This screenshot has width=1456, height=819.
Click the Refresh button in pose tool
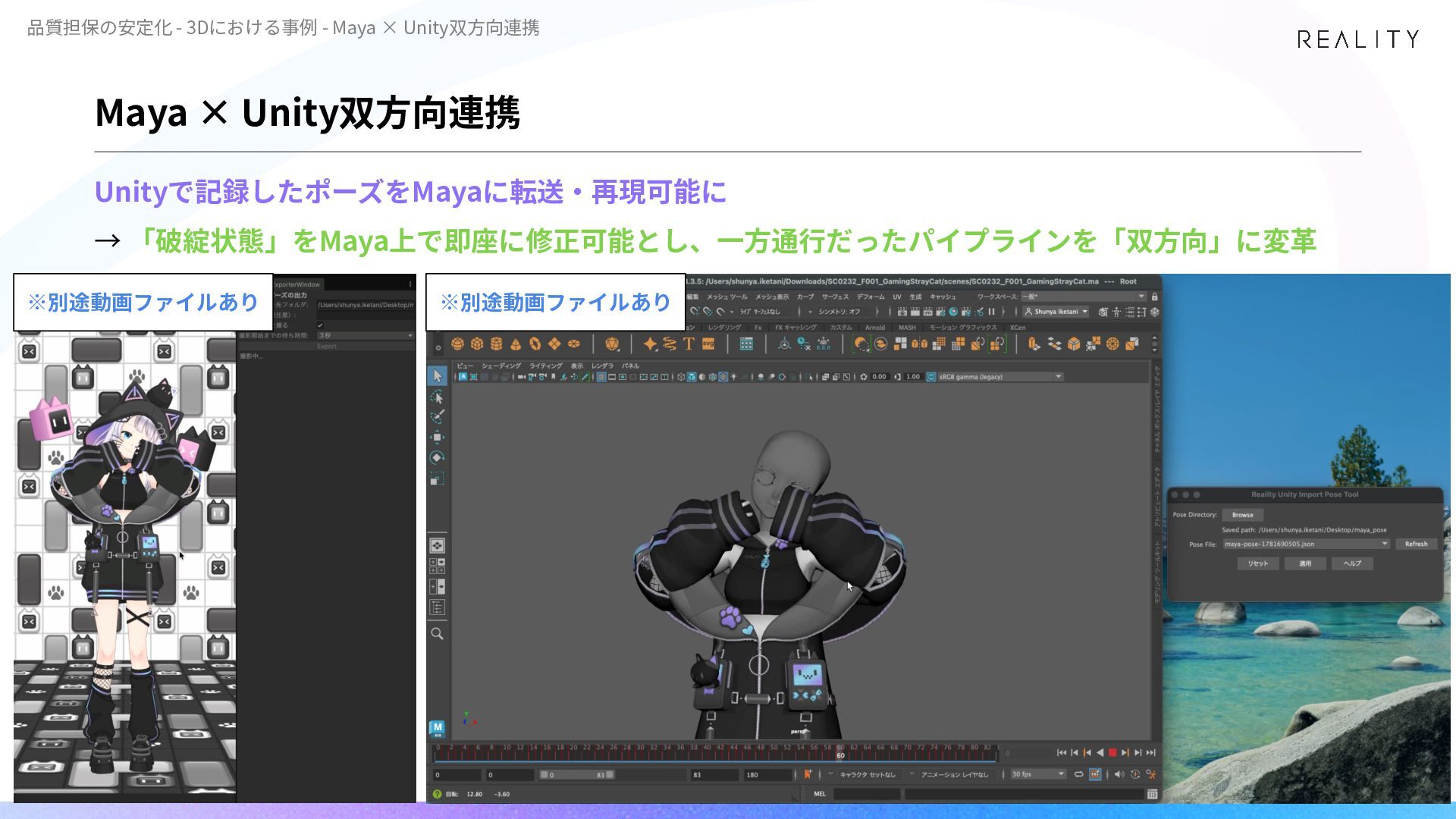[1416, 544]
